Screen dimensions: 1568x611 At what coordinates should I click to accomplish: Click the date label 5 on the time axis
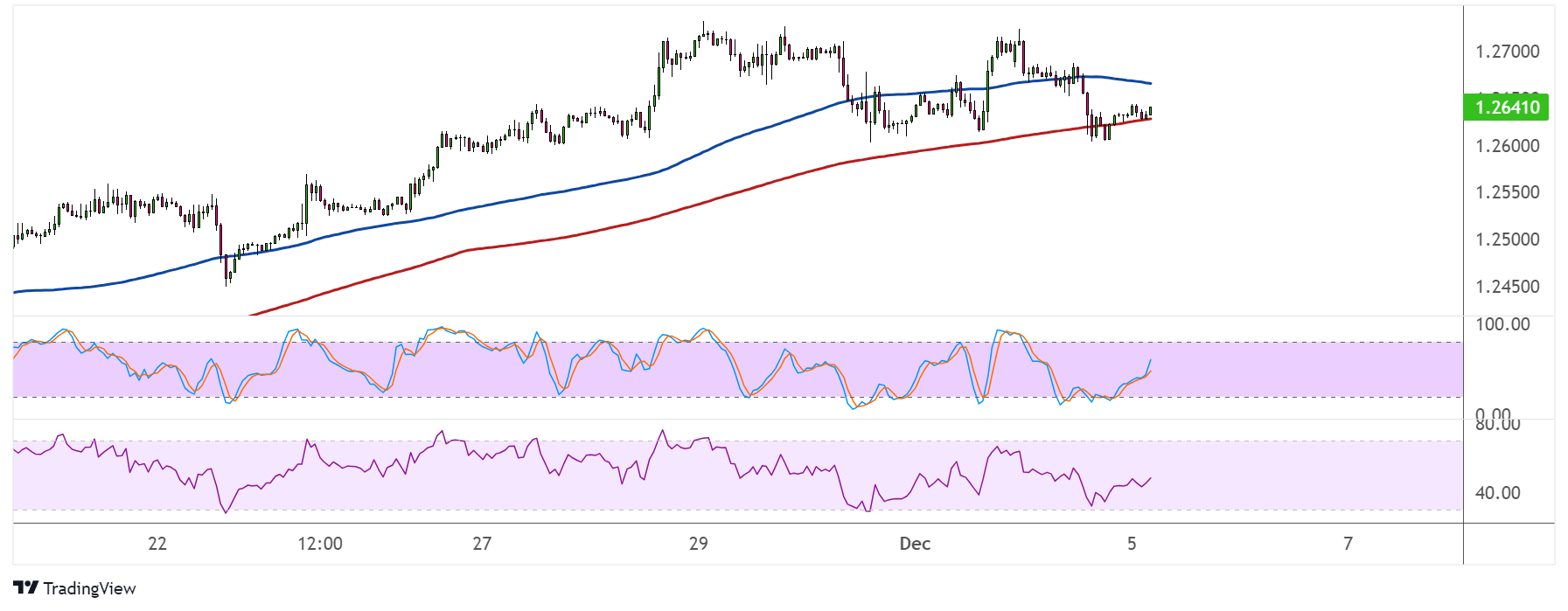(x=1132, y=544)
